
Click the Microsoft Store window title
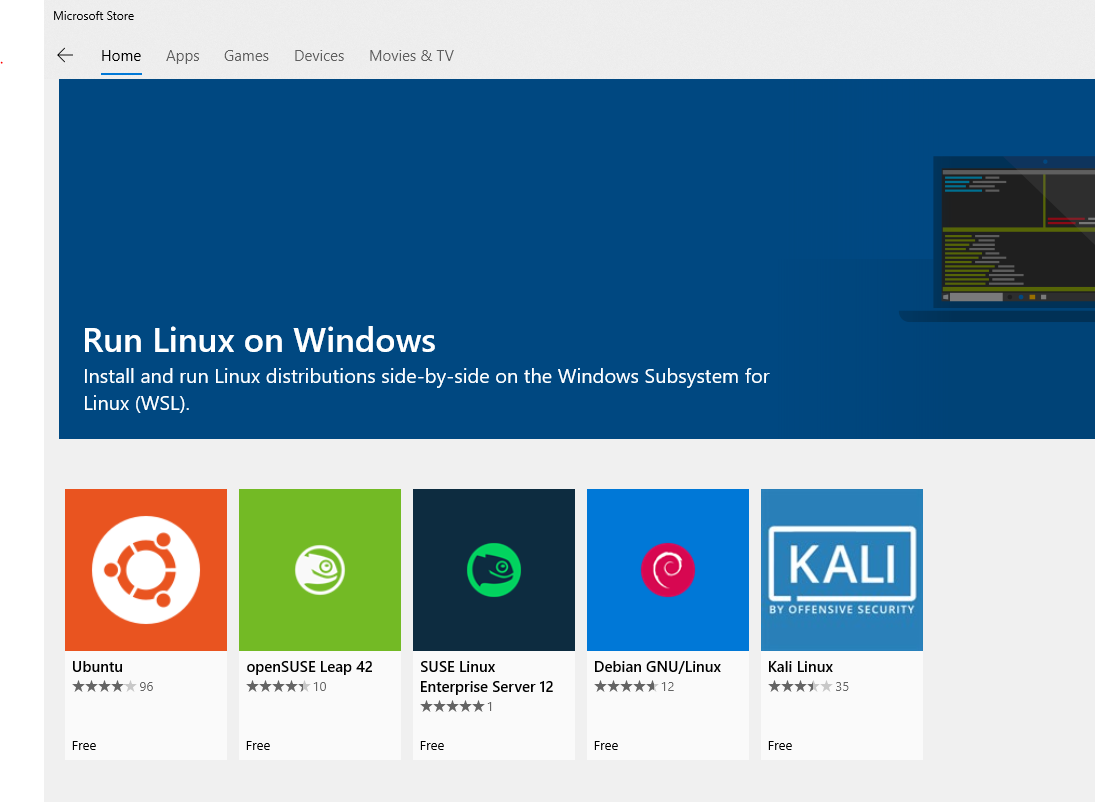pos(94,15)
